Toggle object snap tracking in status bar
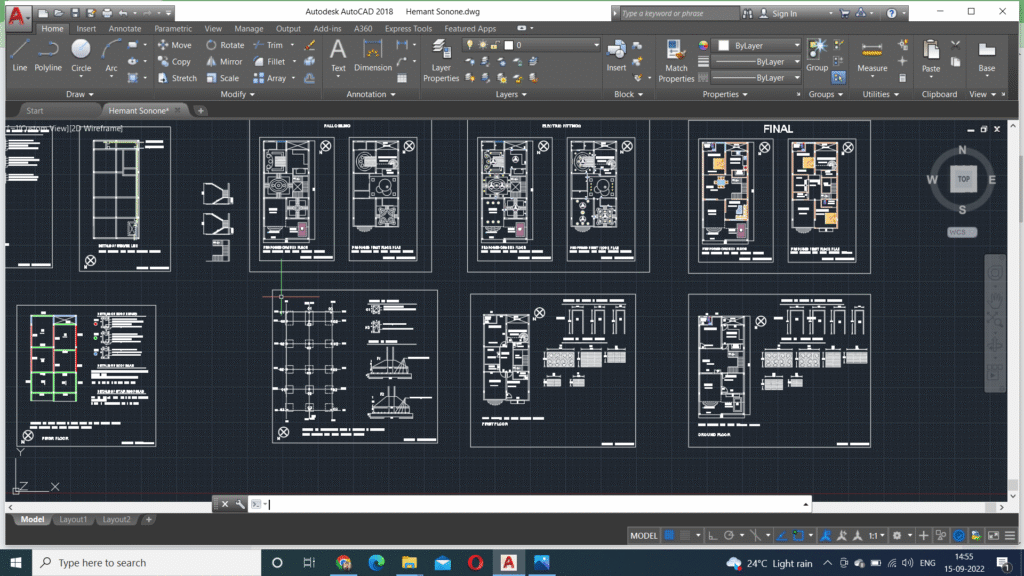The image size is (1024, 576). [782, 536]
